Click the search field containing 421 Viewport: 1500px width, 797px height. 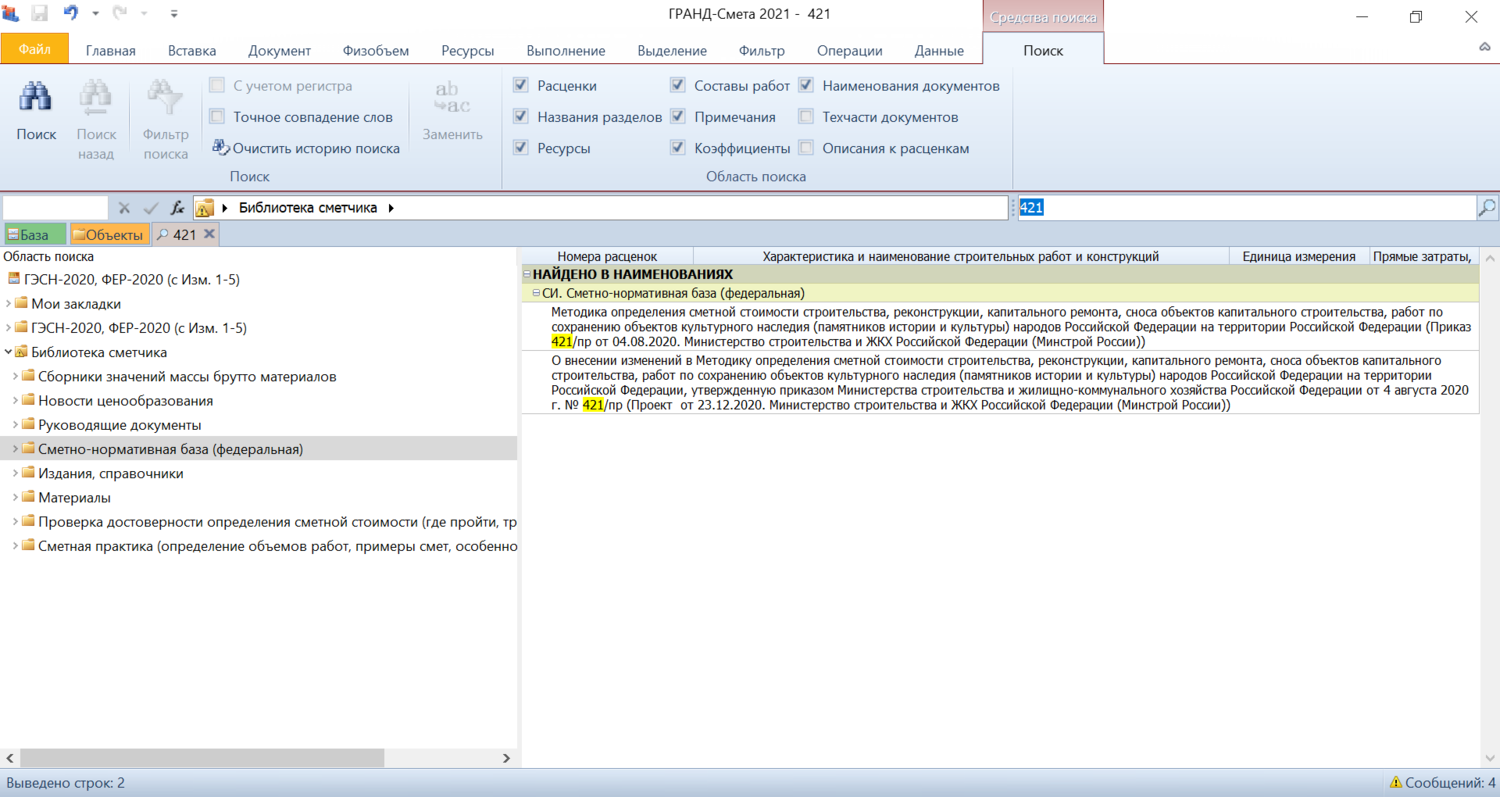pos(1246,208)
